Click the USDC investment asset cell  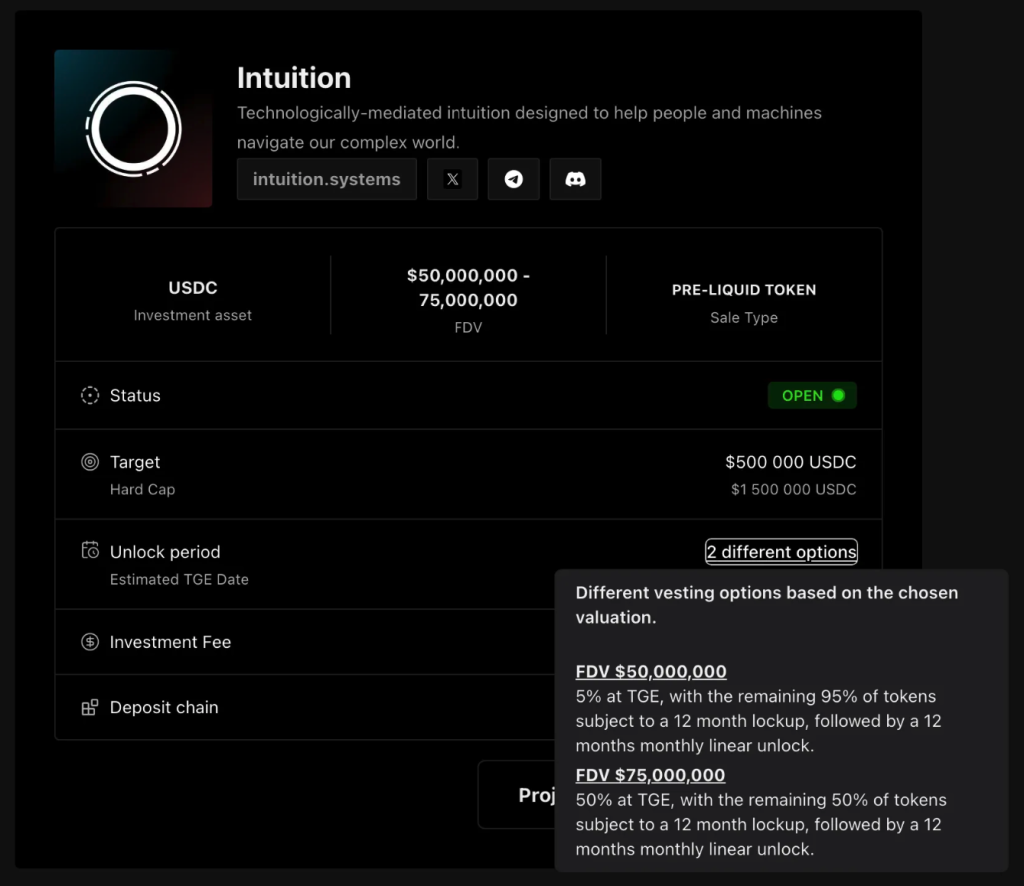193,299
